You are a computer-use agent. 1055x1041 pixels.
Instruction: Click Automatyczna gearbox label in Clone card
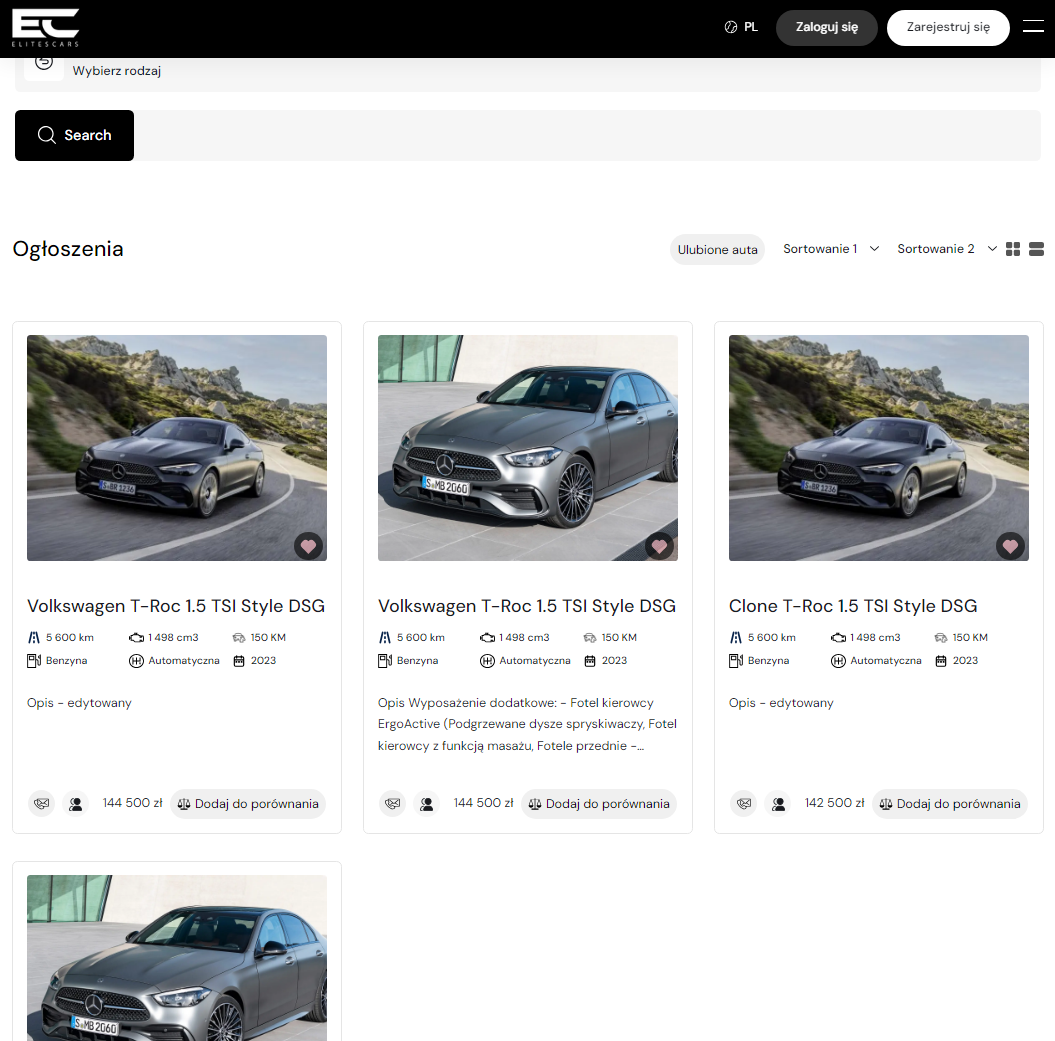coord(885,661)
